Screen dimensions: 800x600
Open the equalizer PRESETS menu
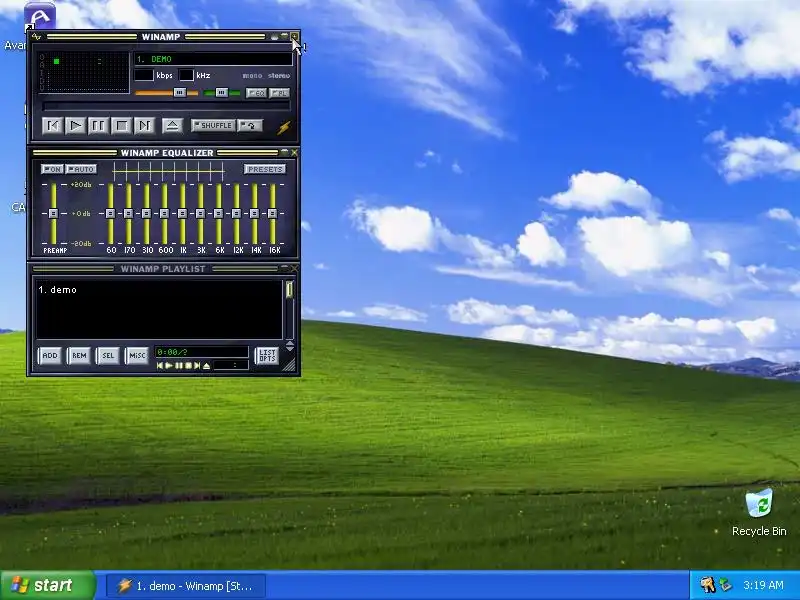click(265, 169)
